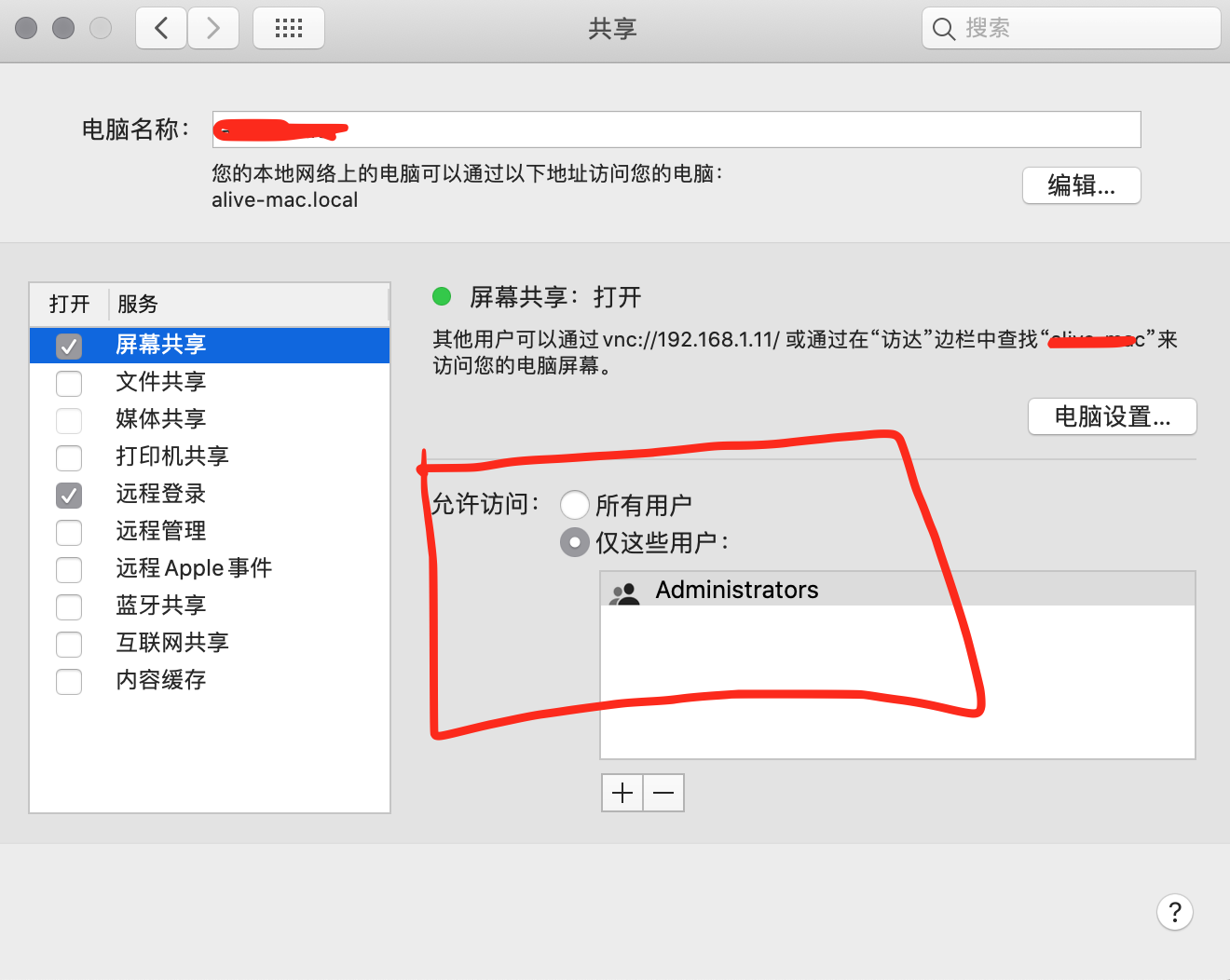This screenshot has width=1230, height=980.
Task: Enable 蓝牙共享 checkbox
Action: pyautogui.click(x=69, y=606)
